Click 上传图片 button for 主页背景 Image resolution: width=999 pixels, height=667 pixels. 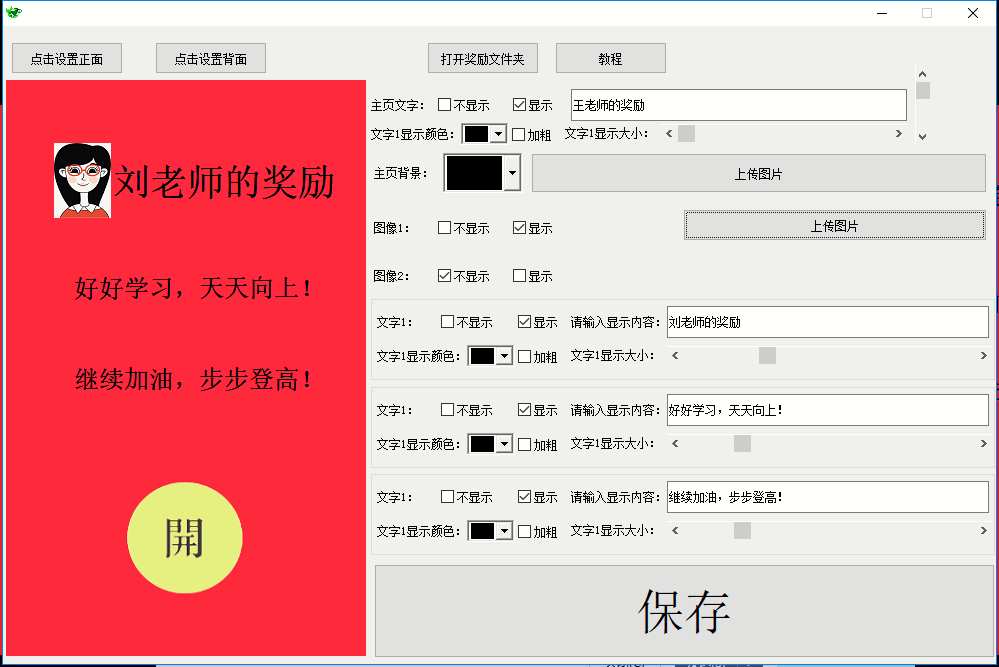(759, 173)
